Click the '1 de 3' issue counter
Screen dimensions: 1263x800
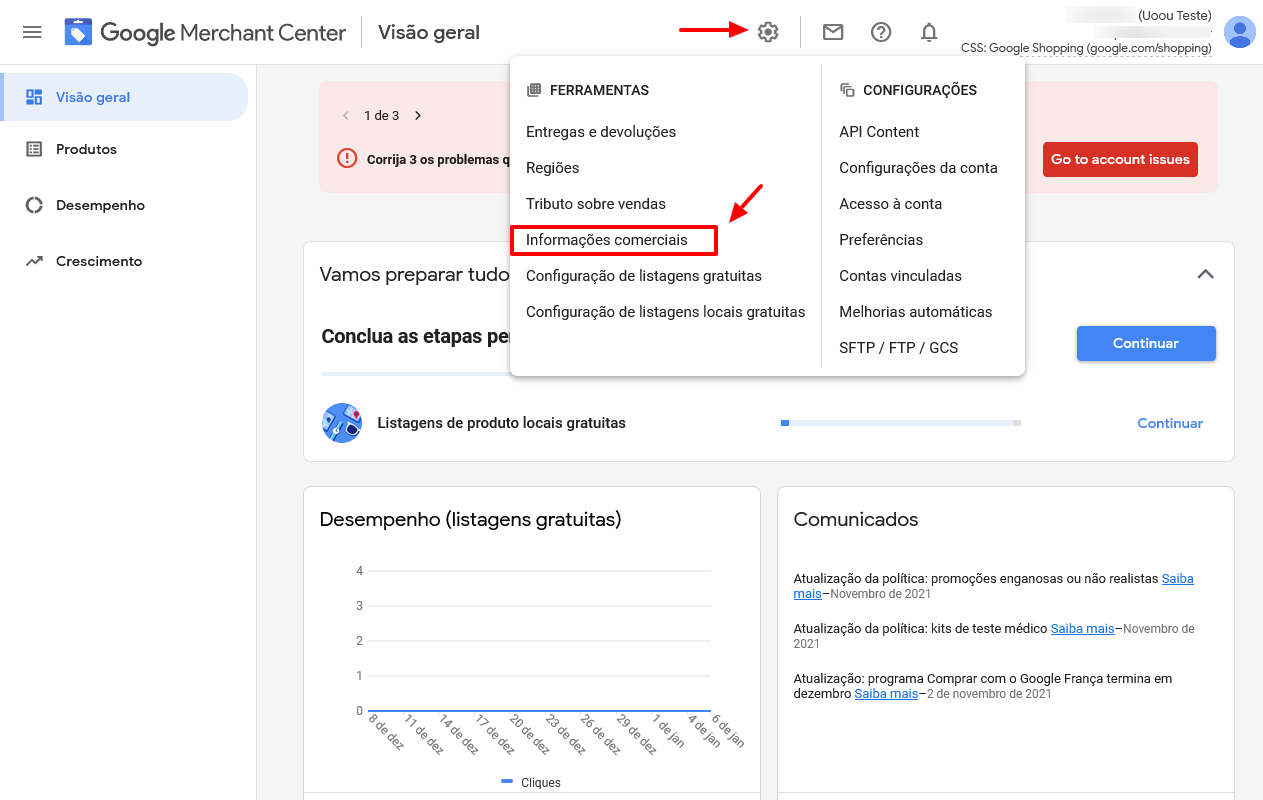pos(381,115)
